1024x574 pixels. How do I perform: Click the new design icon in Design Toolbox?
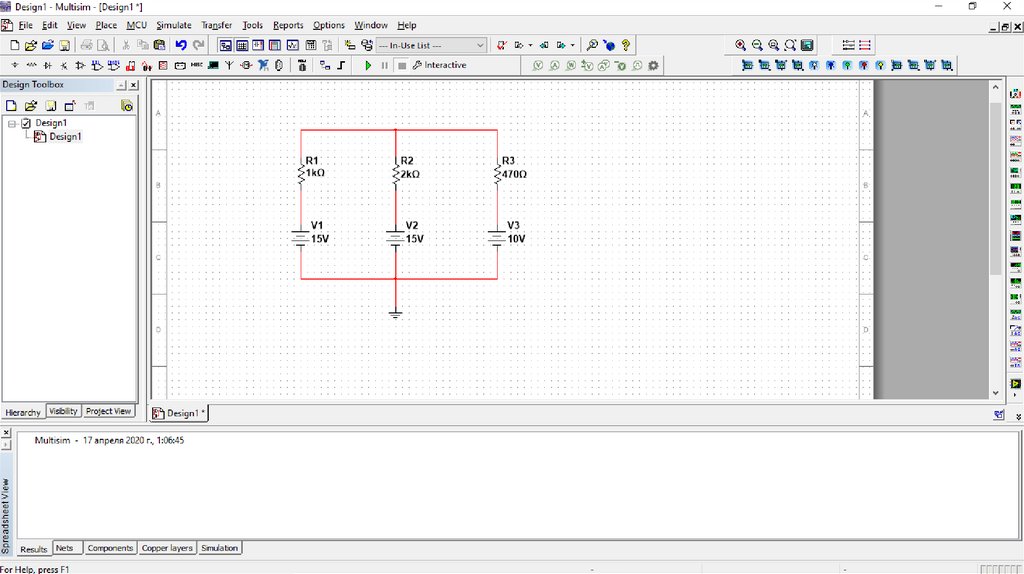(x=12, y=105)
